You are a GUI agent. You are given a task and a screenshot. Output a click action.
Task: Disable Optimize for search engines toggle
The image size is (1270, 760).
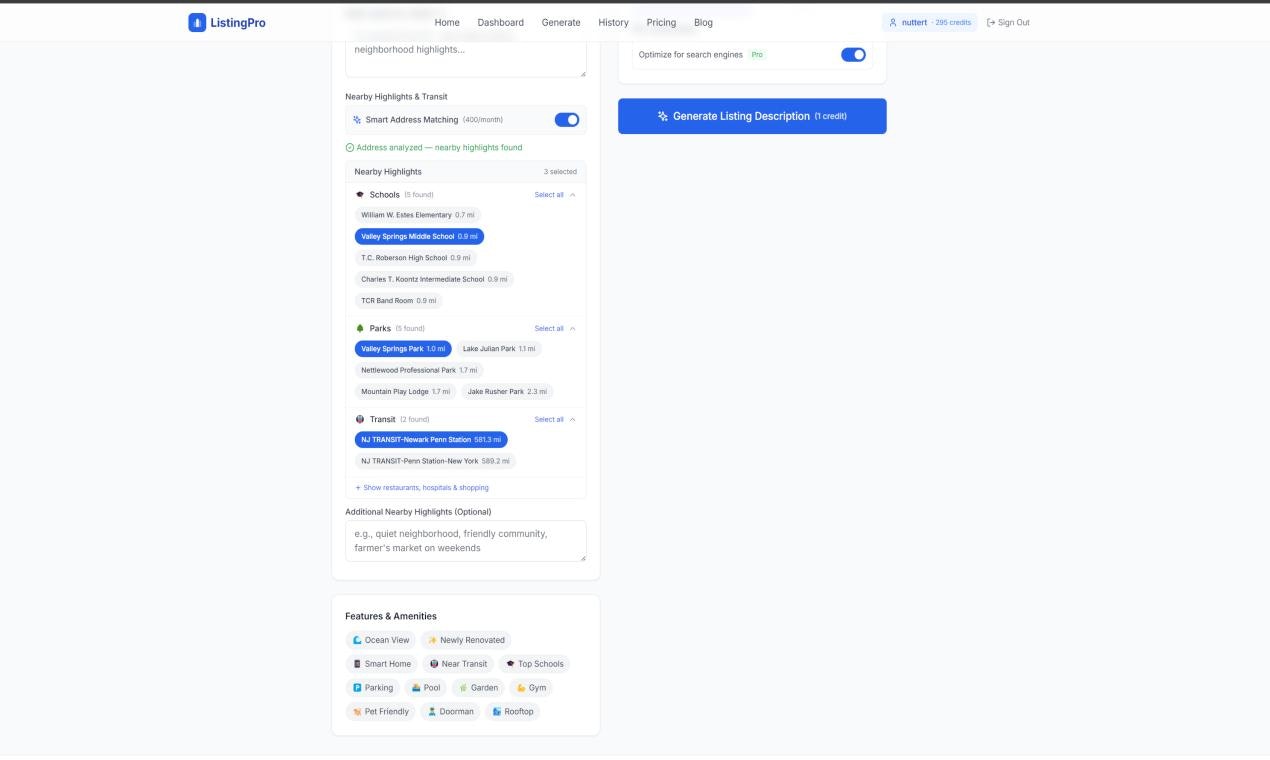tap(853, 55)
